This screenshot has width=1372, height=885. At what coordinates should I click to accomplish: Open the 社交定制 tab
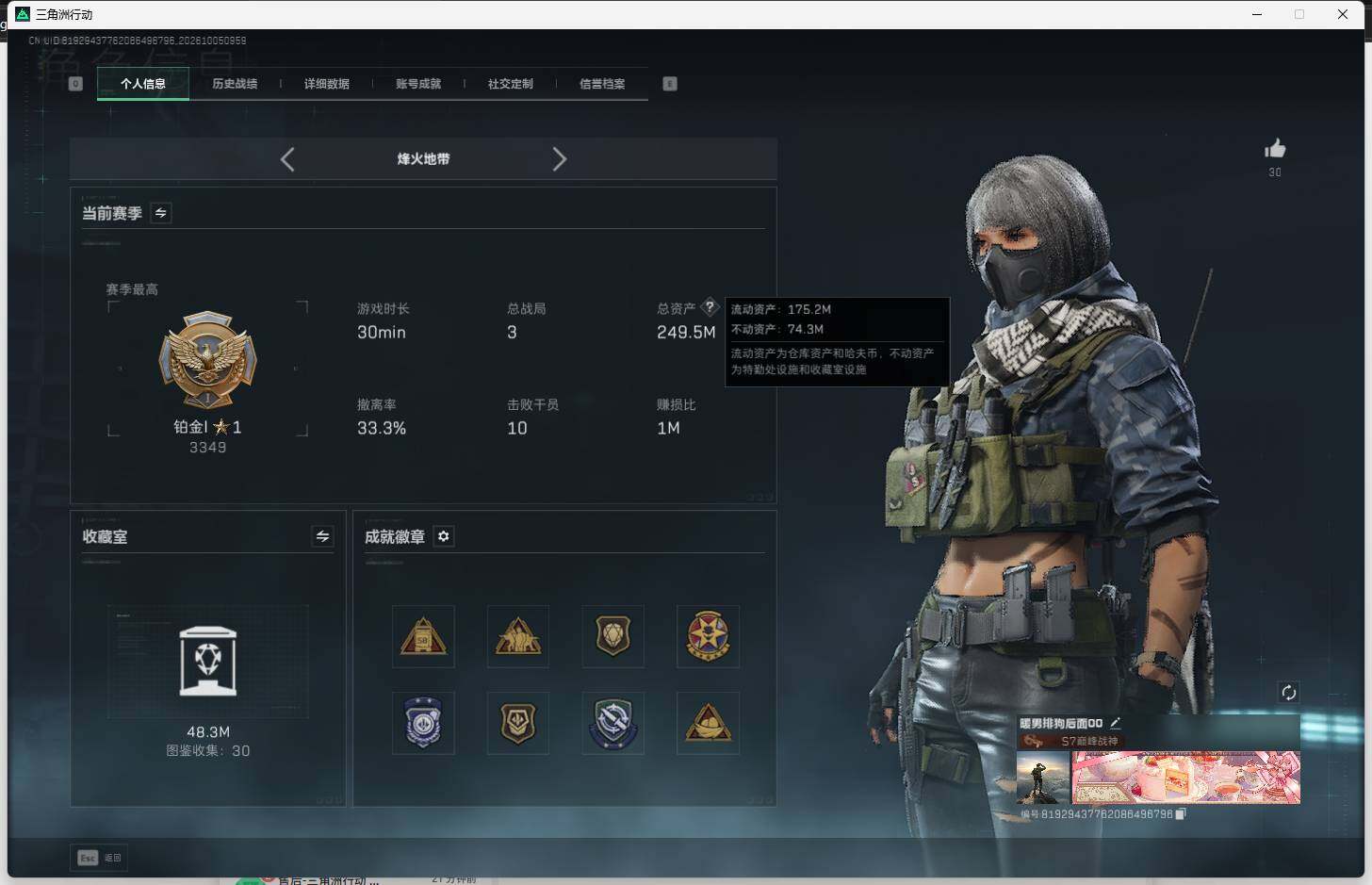[x=511, y=84]
